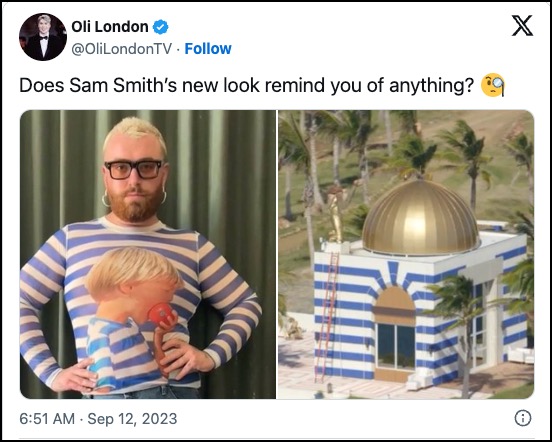Image resolution: width=552 pixels, height=442 pixels.
Task: Open the Oli London display name
Action: tap(109, 27)
